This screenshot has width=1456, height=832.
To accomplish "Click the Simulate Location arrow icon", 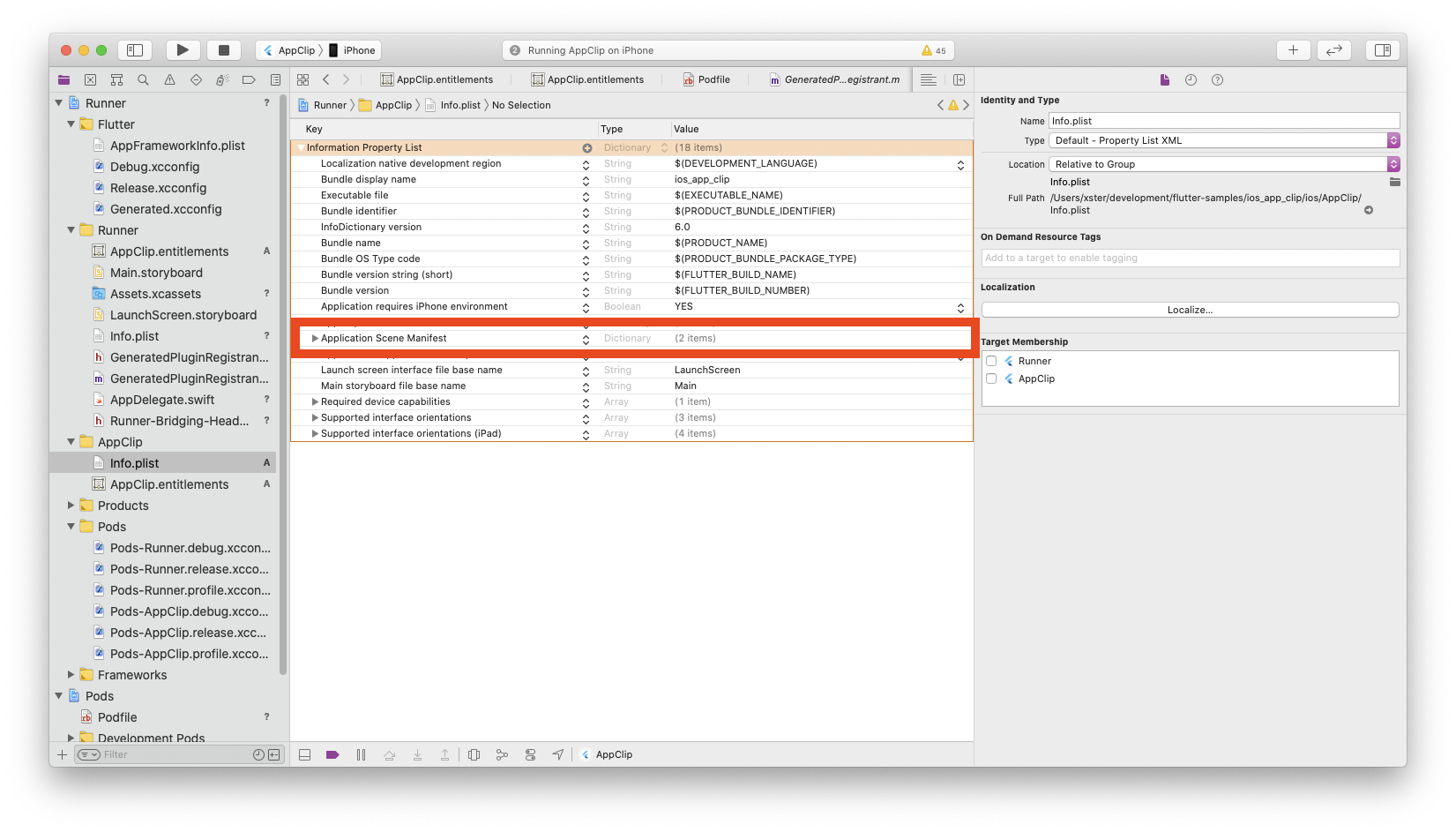I will pos(558,754).
